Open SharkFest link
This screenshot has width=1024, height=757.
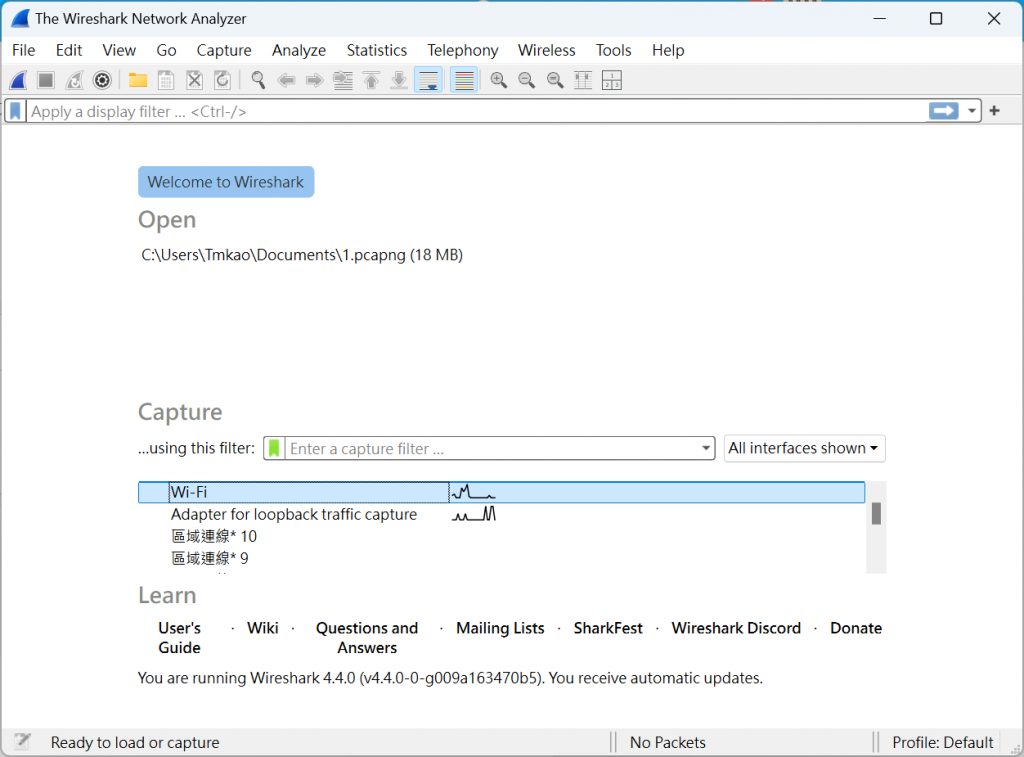coord(608,628)
